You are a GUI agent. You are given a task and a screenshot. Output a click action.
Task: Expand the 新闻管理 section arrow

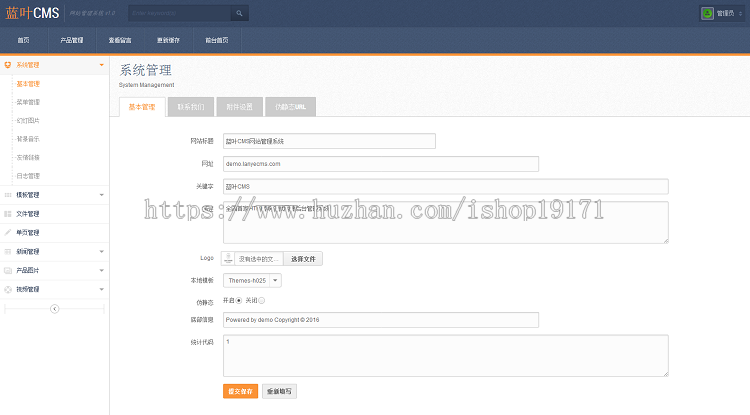101,251
